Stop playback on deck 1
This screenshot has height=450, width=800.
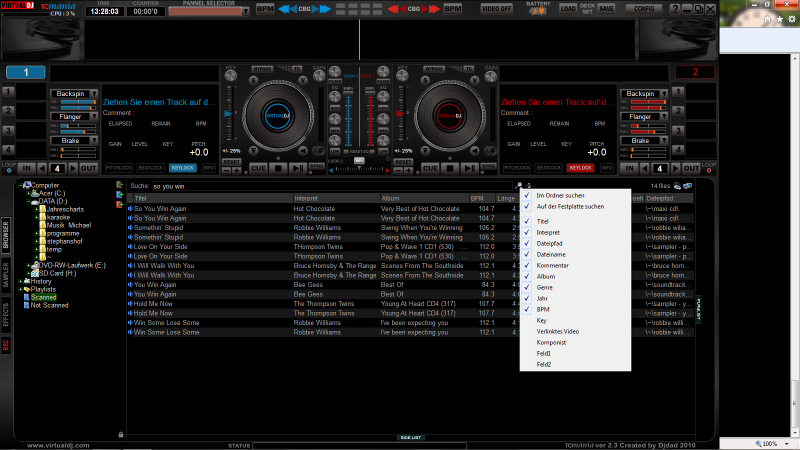(278, 168)
